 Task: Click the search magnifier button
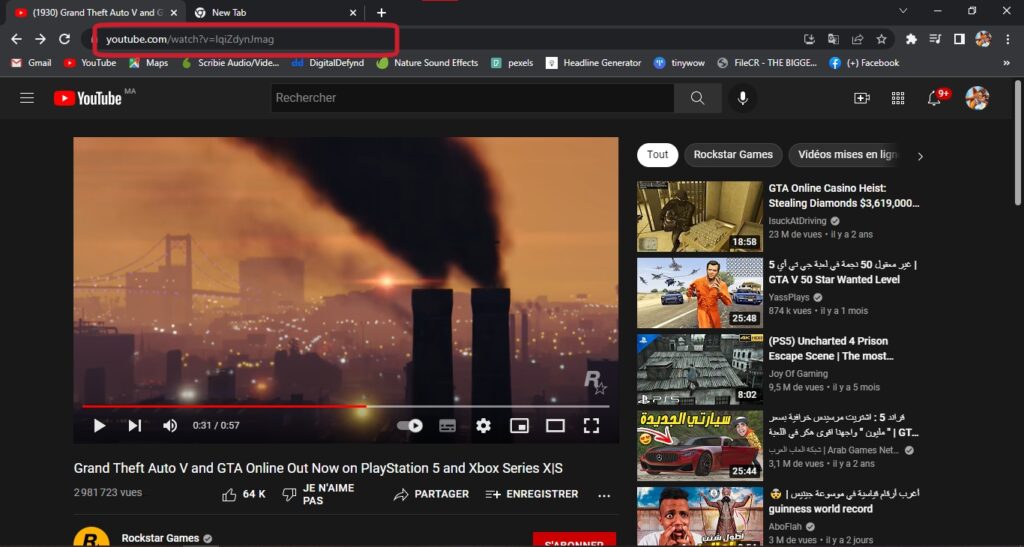(697, 98)
